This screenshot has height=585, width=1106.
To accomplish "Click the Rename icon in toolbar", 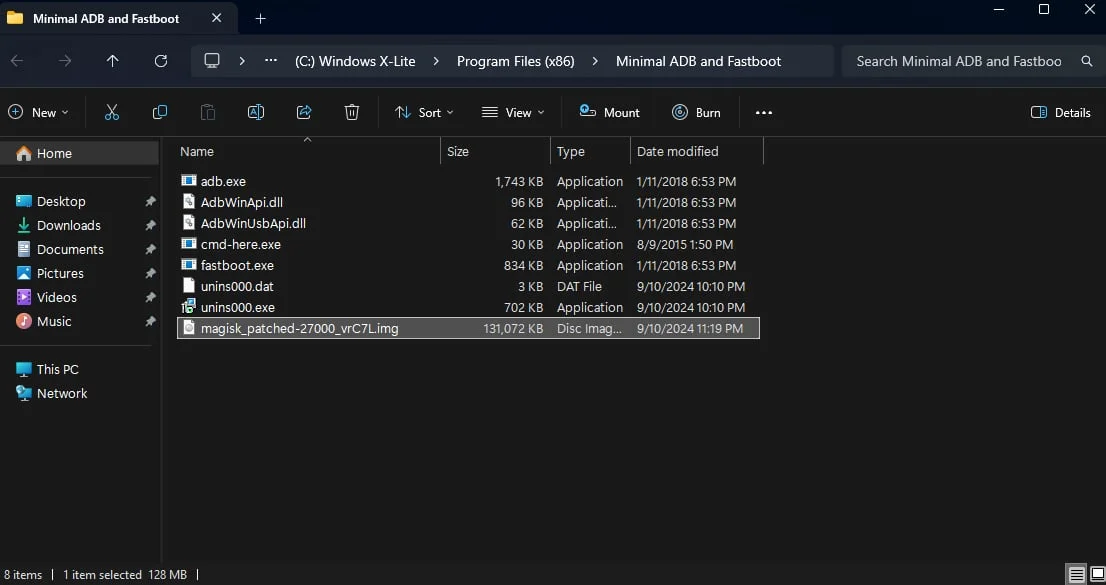I will (x=256, y=112).
